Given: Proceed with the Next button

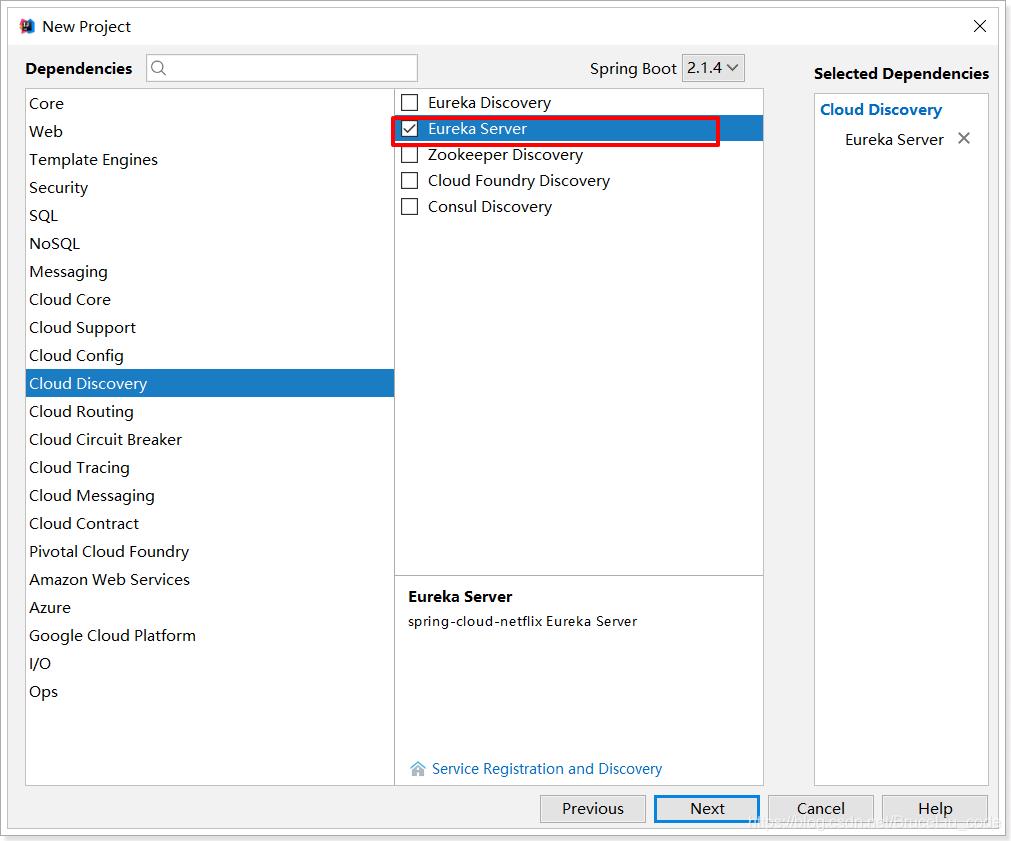Looking at the screenshot, I should pos(707,809).
